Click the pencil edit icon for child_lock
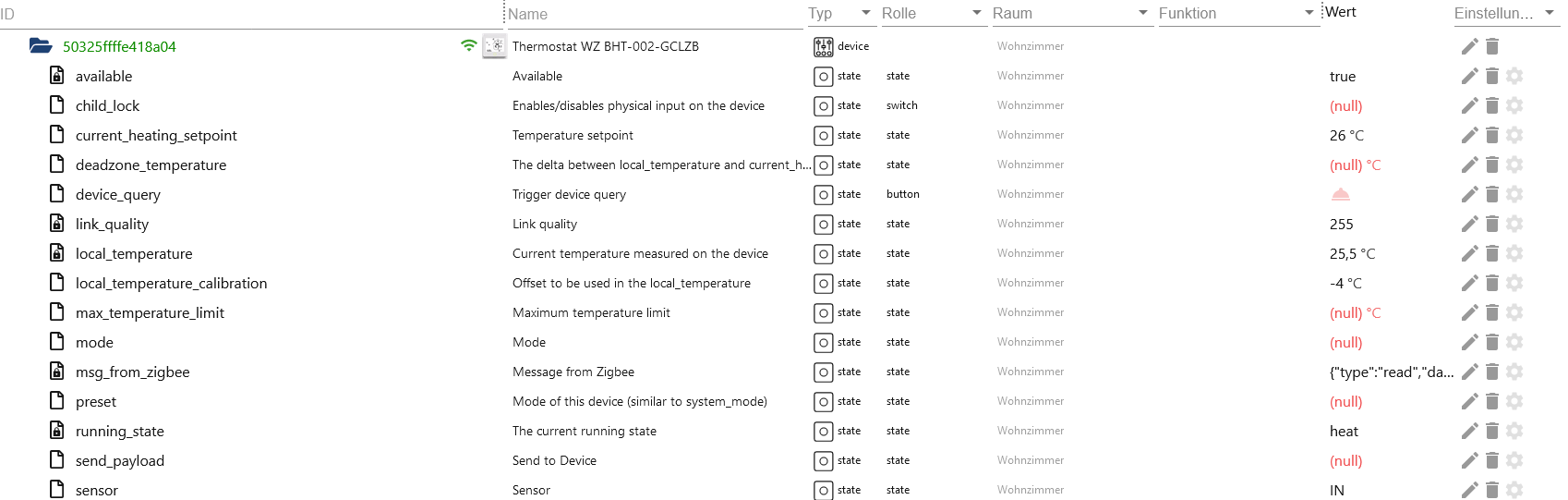This screenshot has width=1568, height=500. (1469, 106)
